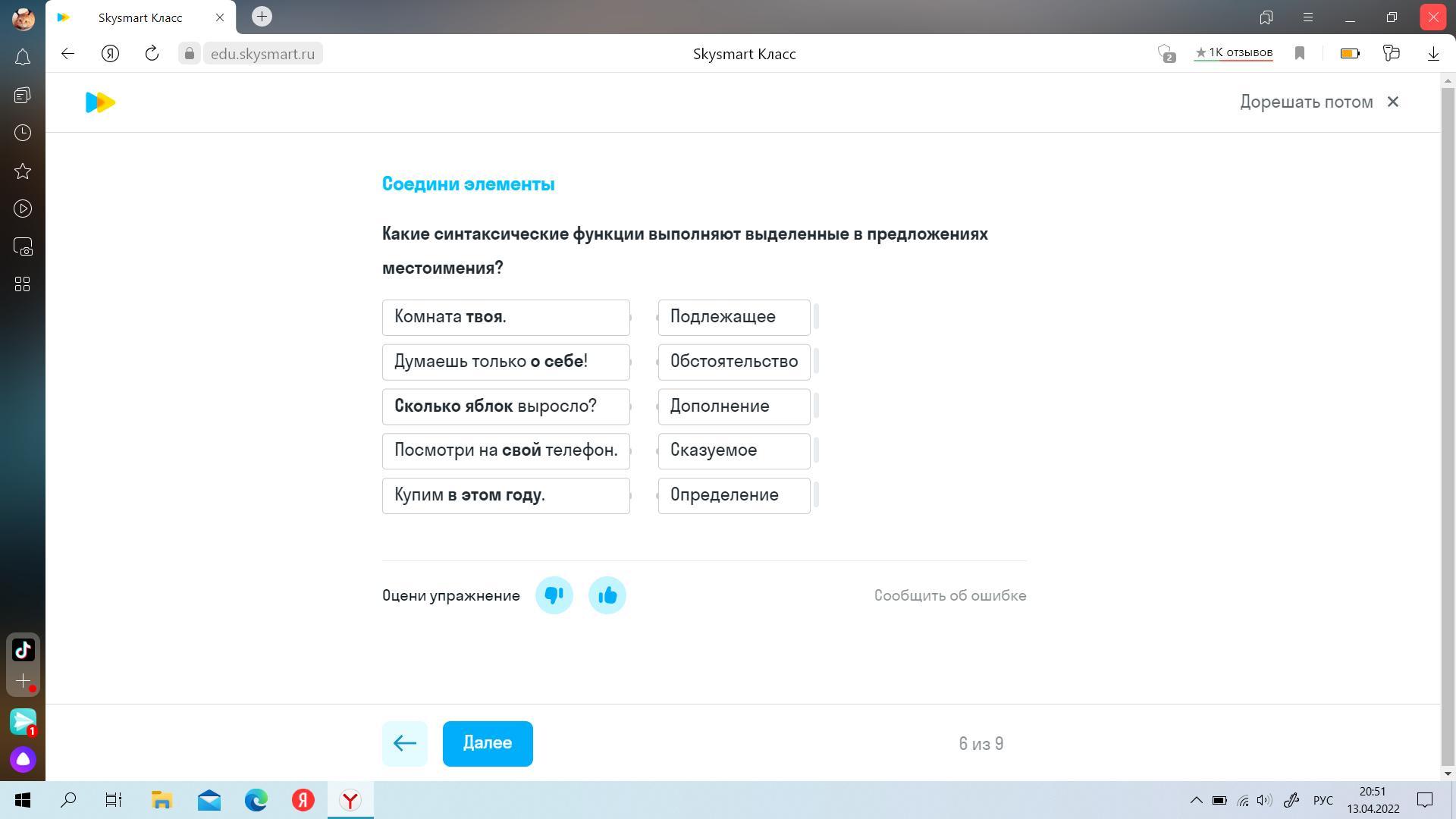Click the thumbs down rating icon
Viewport: 1456px width, 819px height.
554,595
